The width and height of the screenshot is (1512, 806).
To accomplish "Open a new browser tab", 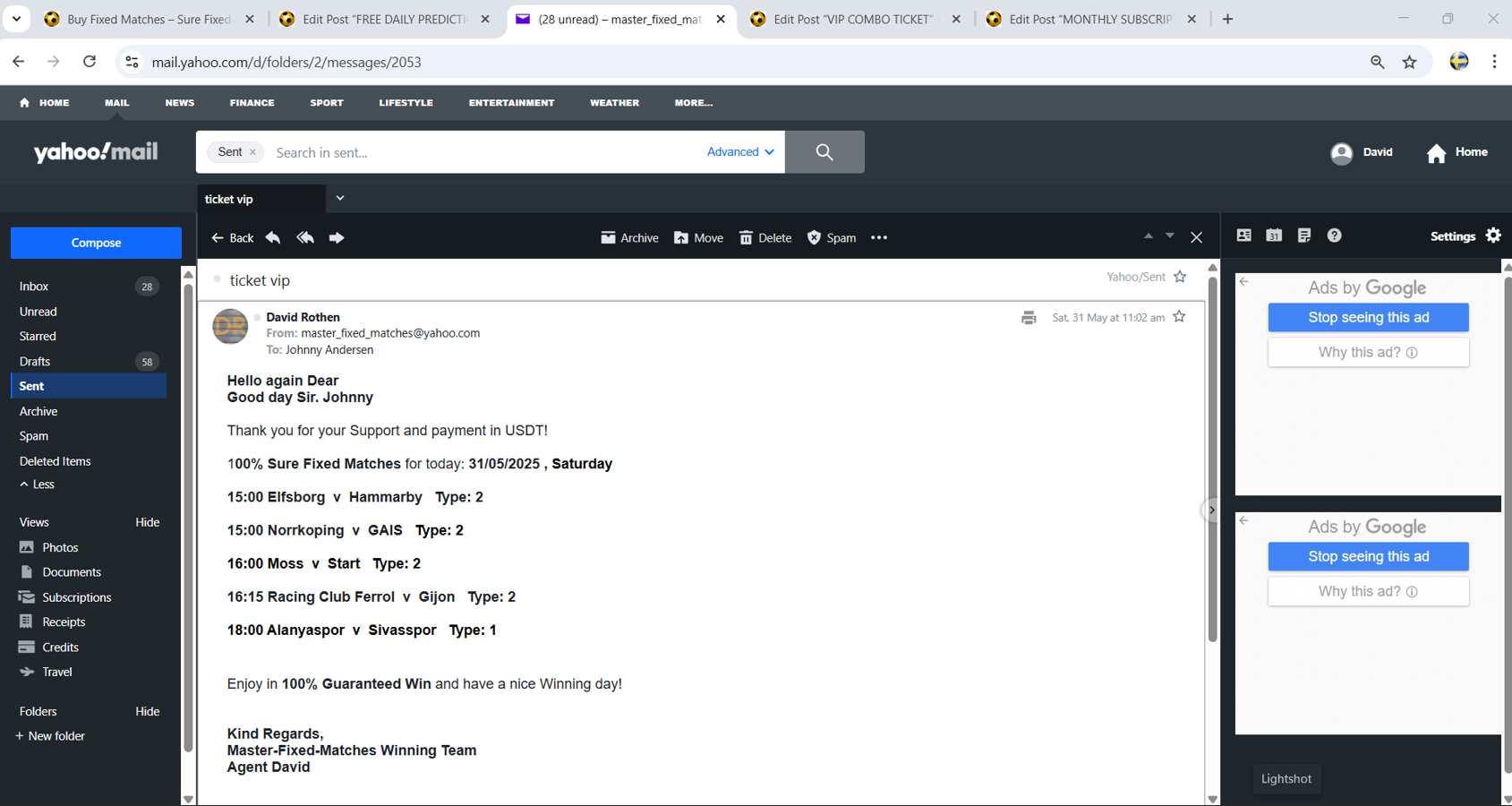I will click(1227, 19).
